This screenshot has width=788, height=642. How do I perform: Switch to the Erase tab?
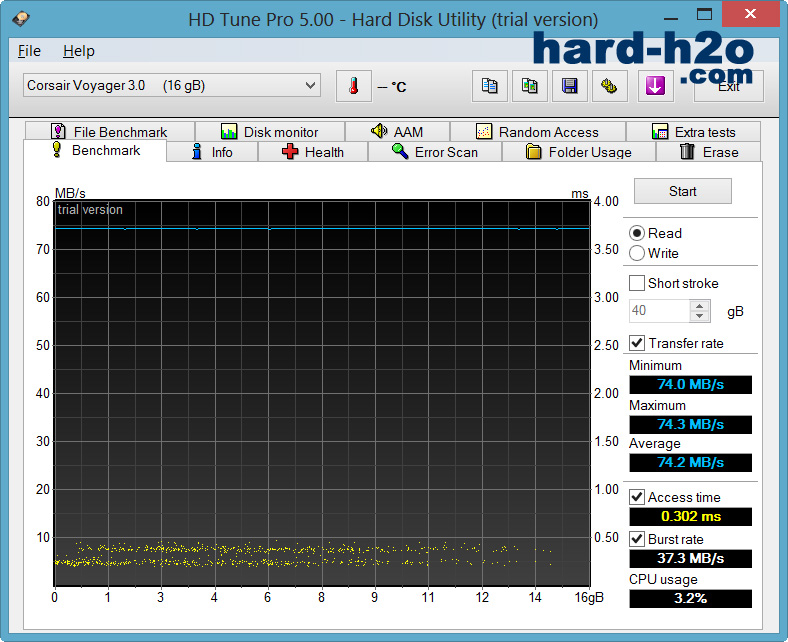tap(709, 152)
